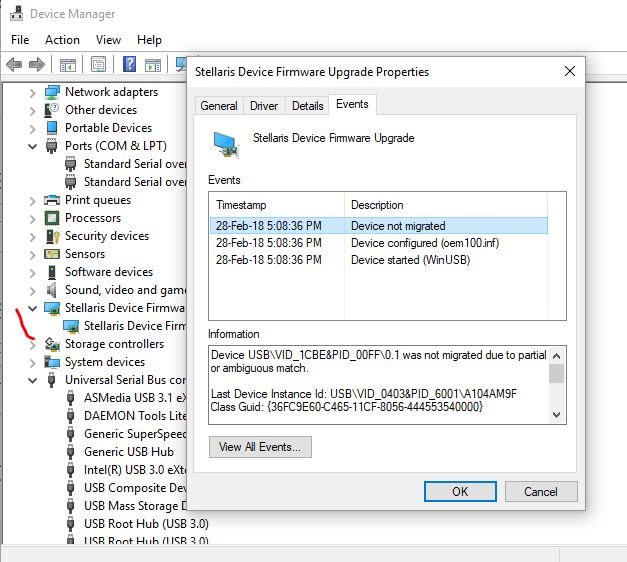Screen dimensions: 627x562
Task: Open the blue Help question-mark toolbar icon
Action: coord(129,64)
